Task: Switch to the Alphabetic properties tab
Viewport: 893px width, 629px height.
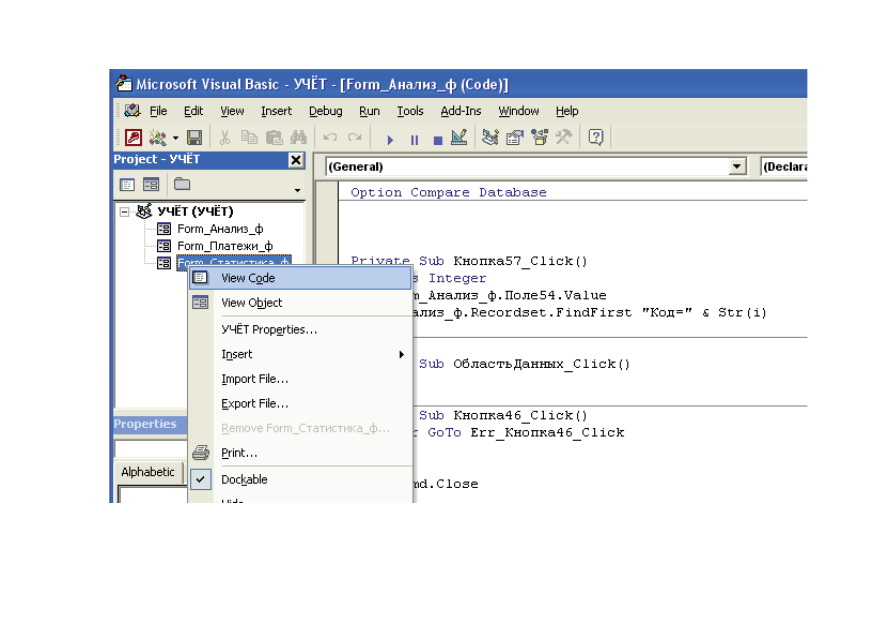Action: [x=148, y=472]
